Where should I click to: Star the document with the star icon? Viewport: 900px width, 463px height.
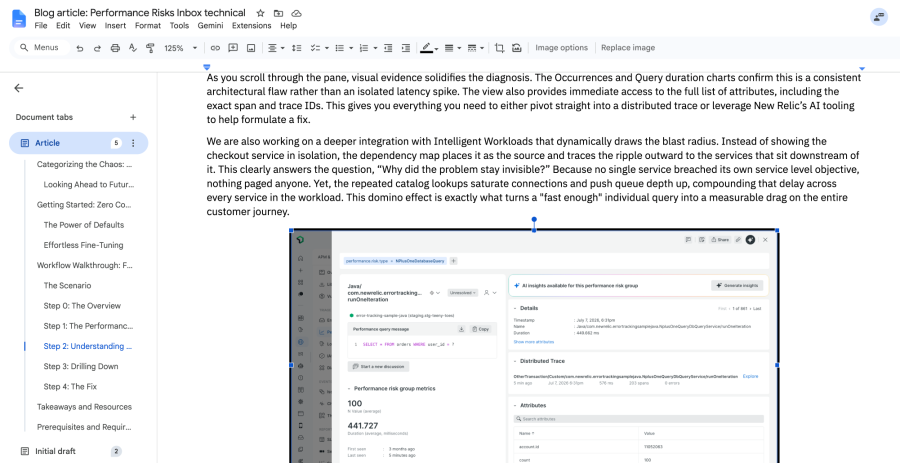(261, 13)
